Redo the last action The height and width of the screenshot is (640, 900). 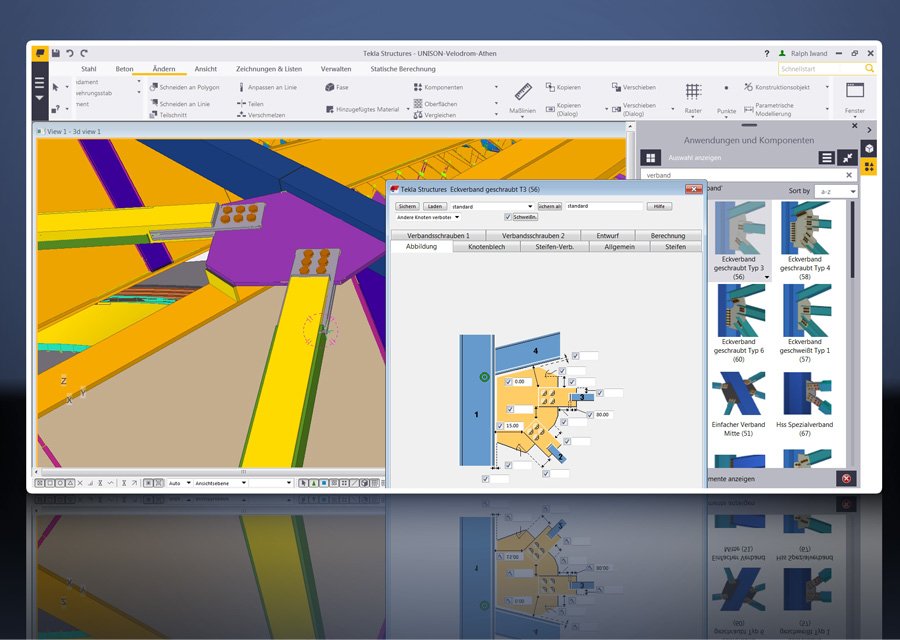(84, 53)
